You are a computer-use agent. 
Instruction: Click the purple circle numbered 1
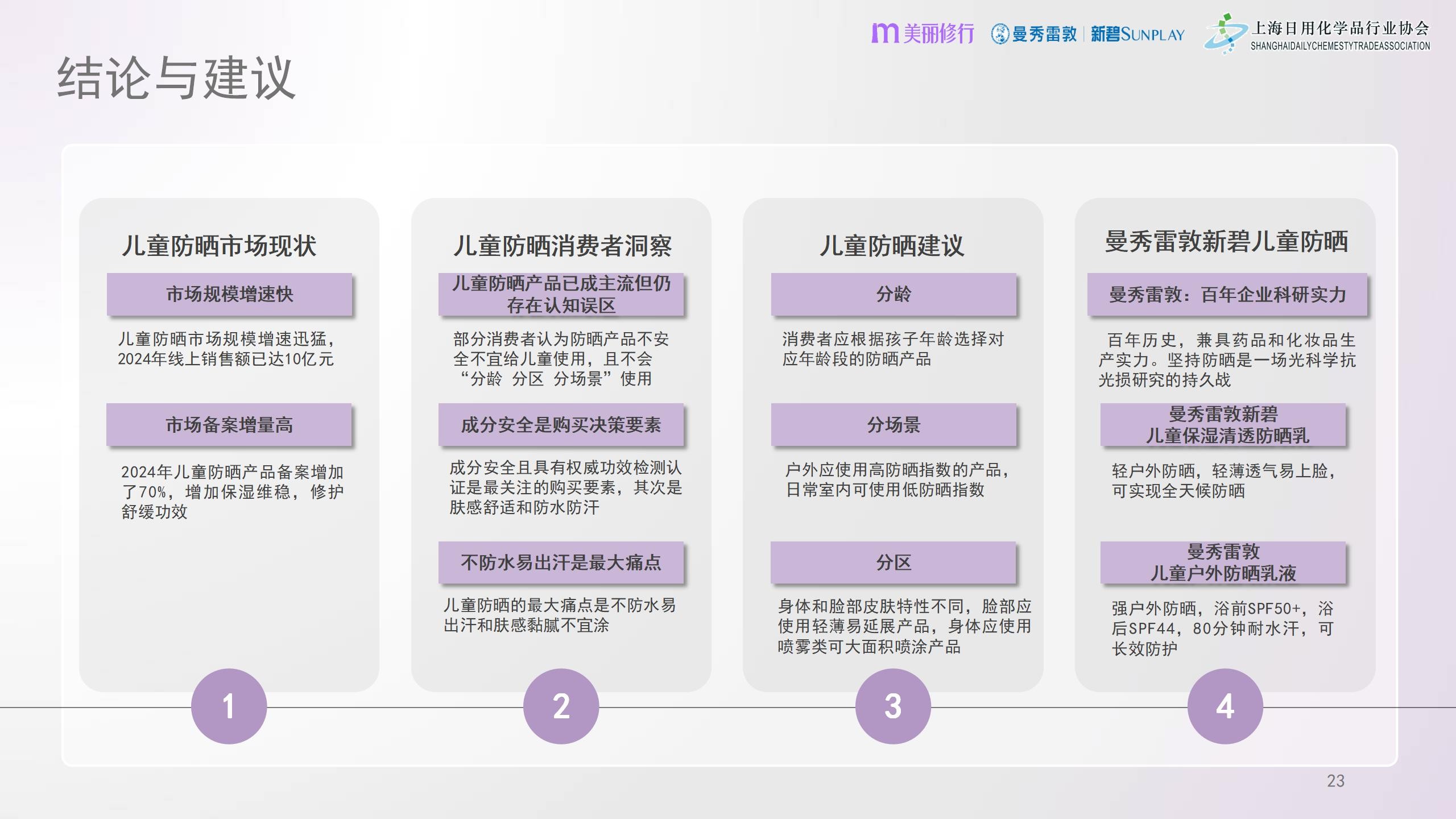[229, 706]
